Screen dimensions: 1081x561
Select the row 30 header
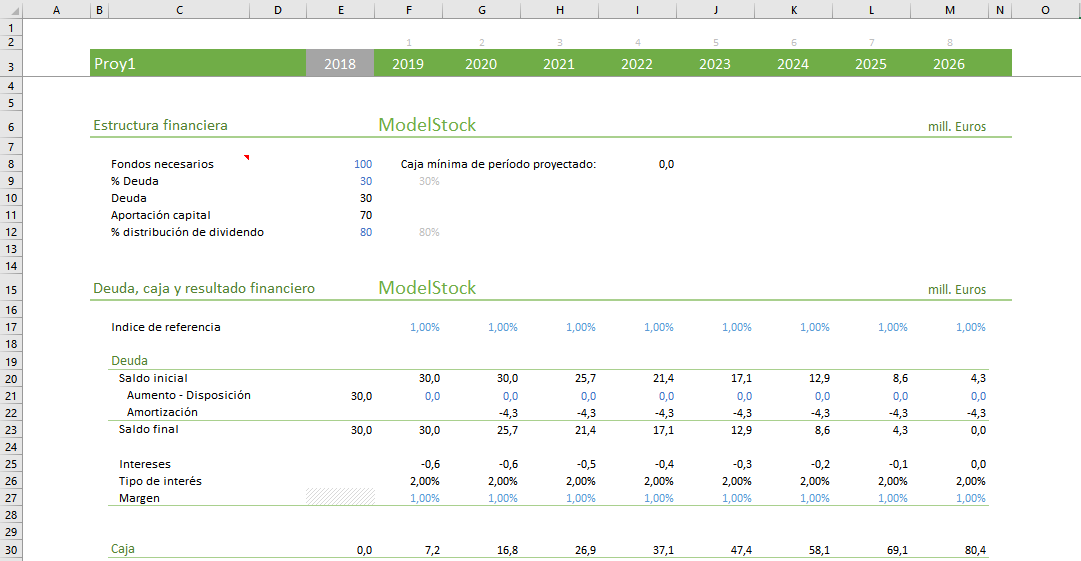click(x=10, y=550)
